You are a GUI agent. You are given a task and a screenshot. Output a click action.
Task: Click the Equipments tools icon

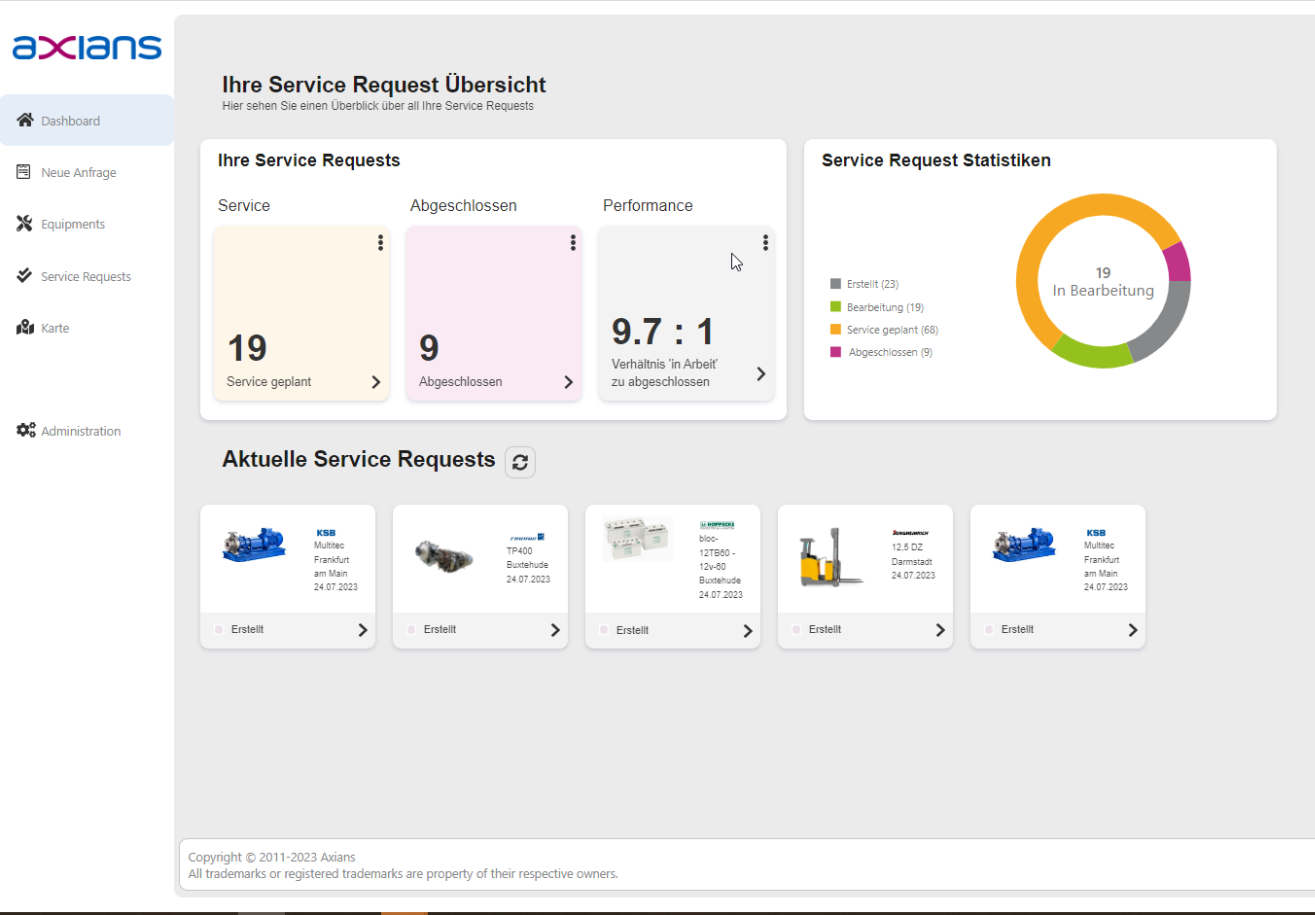[25, 224]
